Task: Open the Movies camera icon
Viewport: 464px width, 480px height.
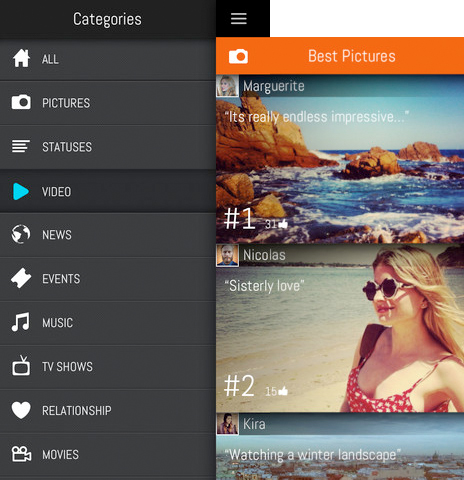Action: pyautogui.click(x=21, y=454)
